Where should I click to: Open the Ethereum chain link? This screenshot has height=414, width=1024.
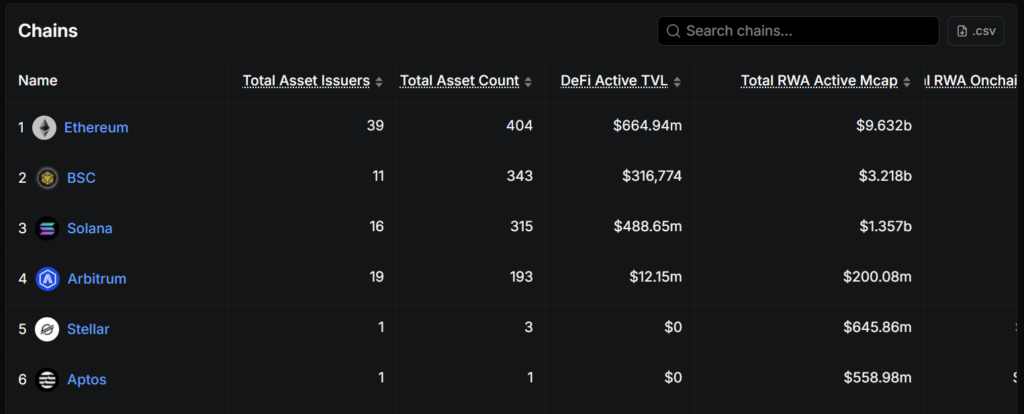pos(96,127)
